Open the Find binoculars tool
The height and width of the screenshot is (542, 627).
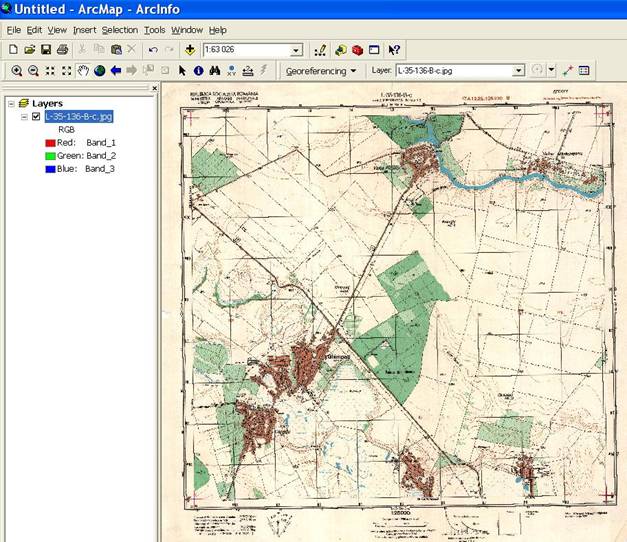coord(214,71)
